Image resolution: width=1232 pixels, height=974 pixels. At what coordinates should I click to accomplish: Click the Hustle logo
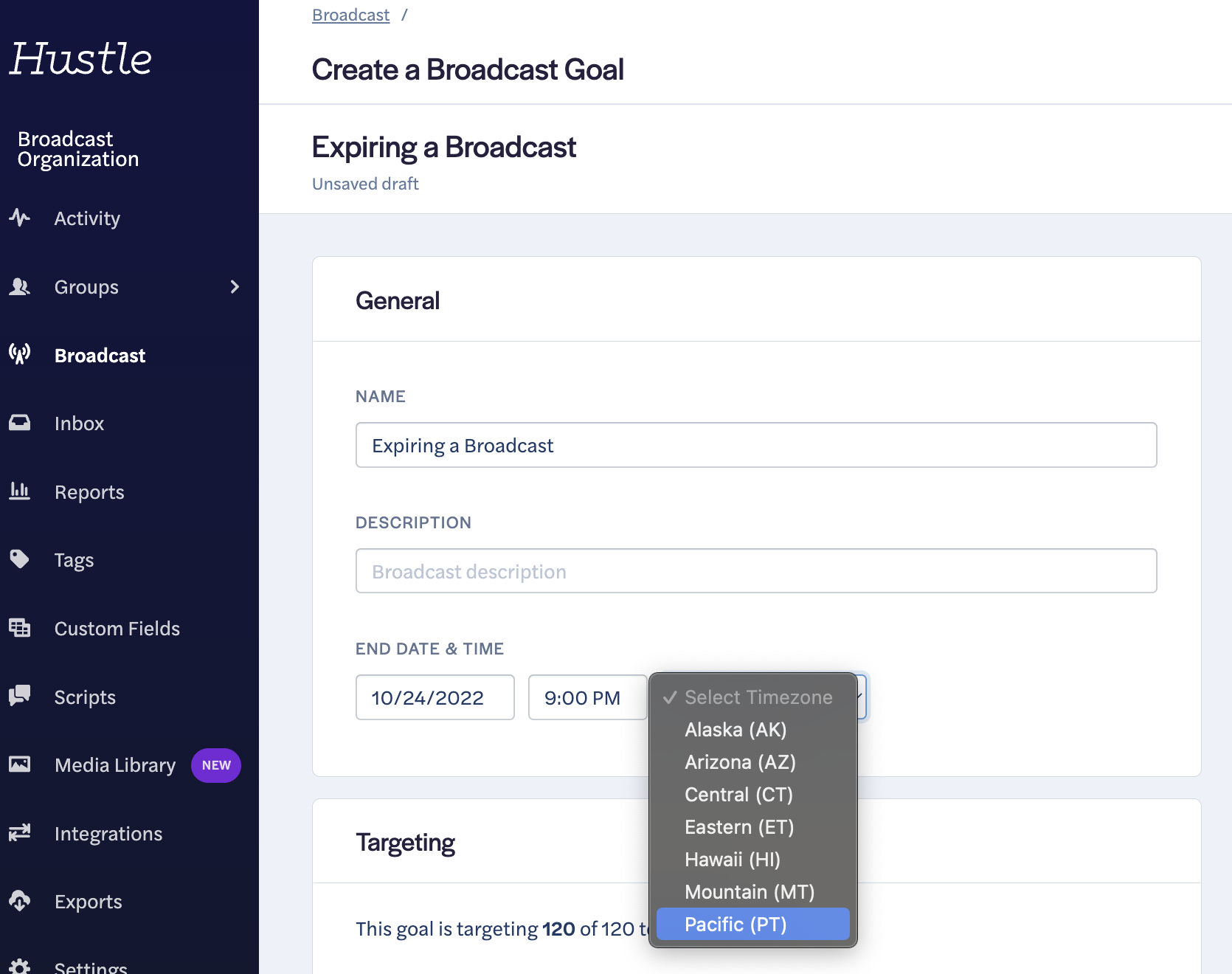80,58
